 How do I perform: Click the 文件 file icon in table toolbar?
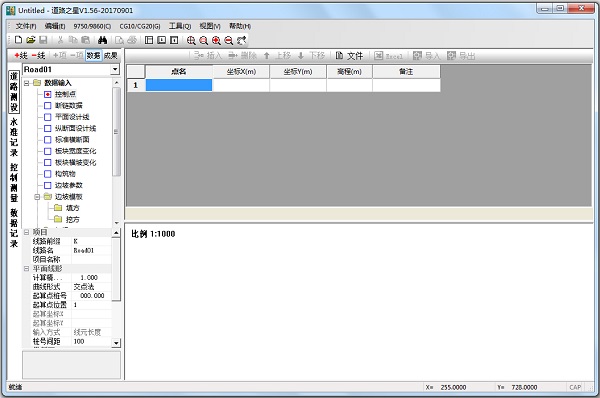coord(349,56)
